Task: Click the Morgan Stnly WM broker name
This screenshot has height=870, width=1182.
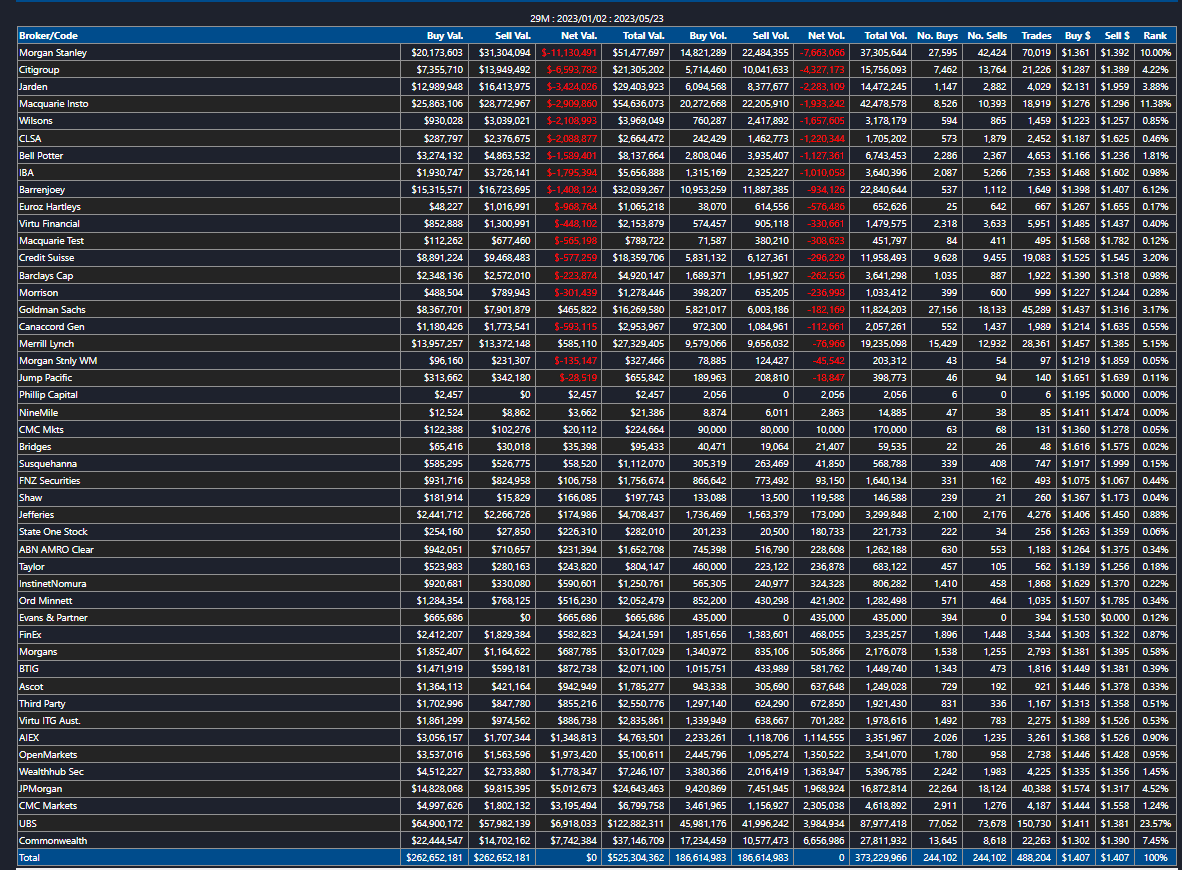Action: pos(58,360)
